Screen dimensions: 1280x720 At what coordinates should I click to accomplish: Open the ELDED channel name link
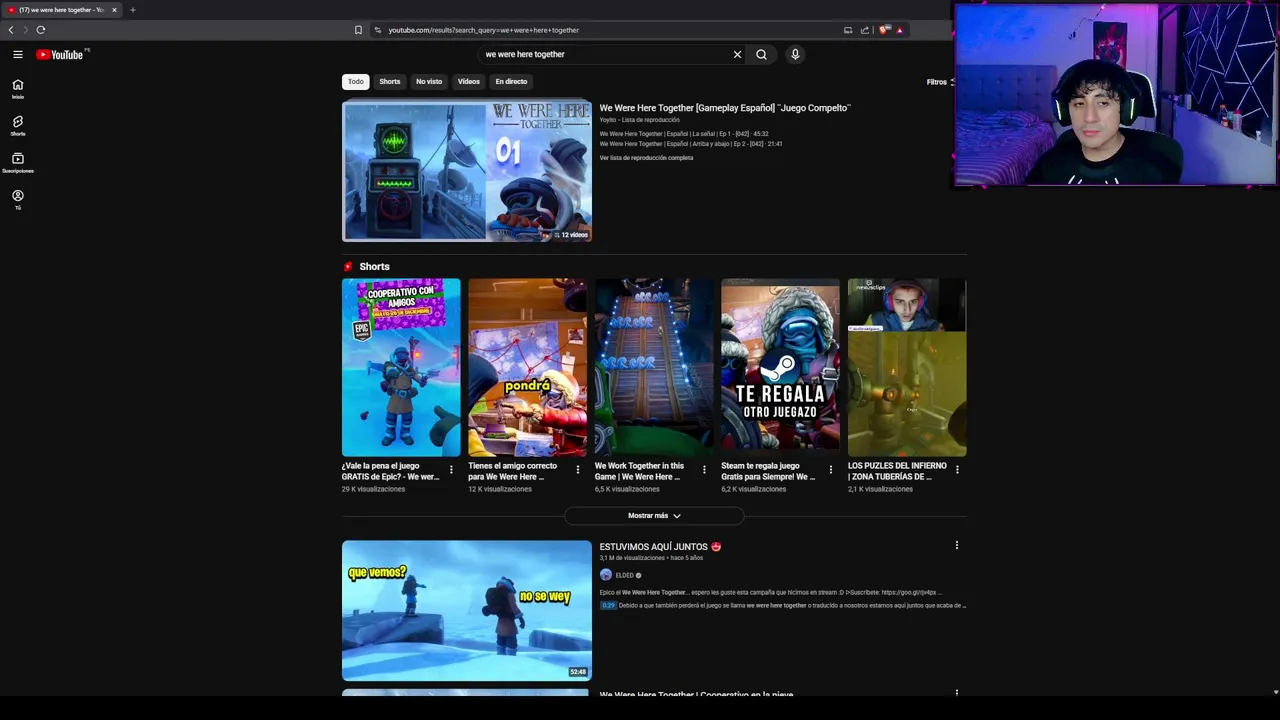[x=624, y=575]
